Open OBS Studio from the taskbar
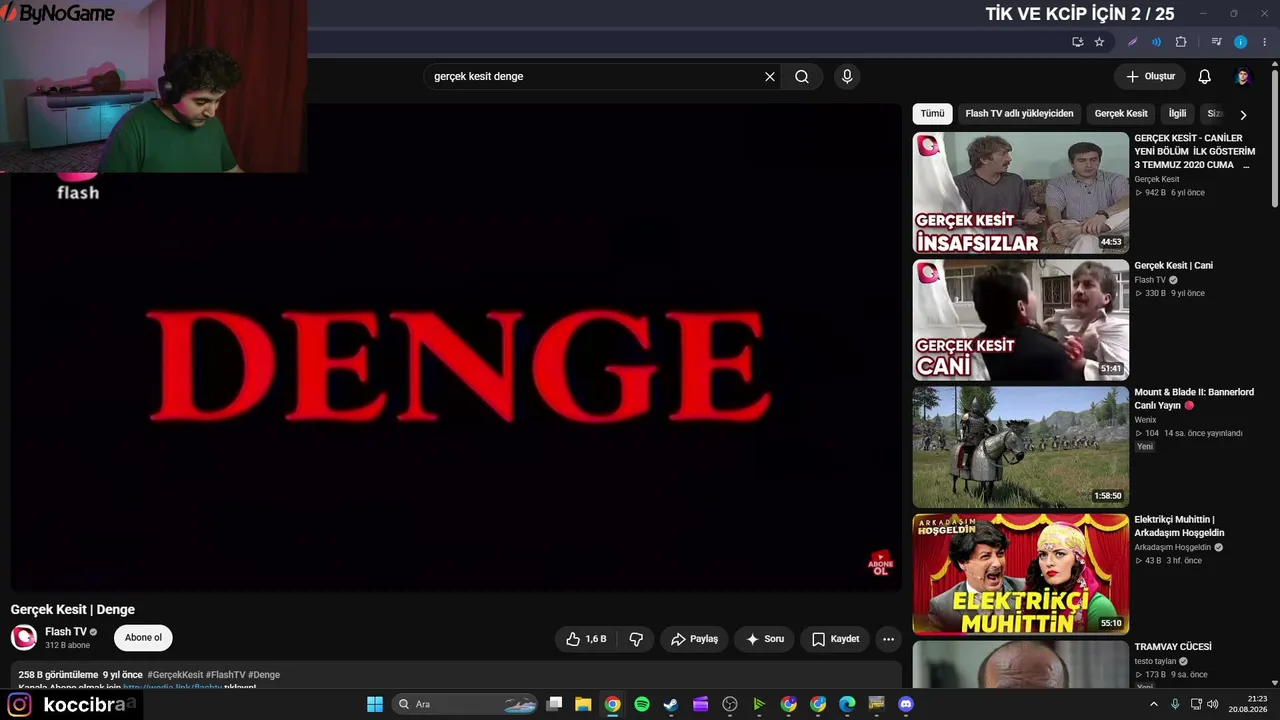 click(x=730, y=704)
